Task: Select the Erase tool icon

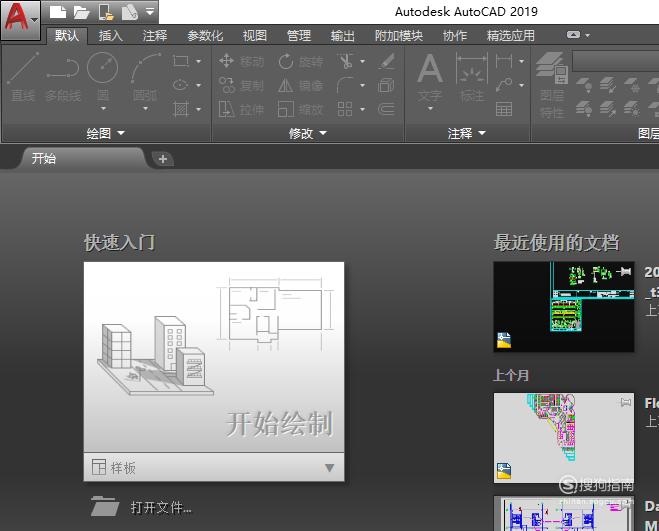Action: (x=386, y=61)
